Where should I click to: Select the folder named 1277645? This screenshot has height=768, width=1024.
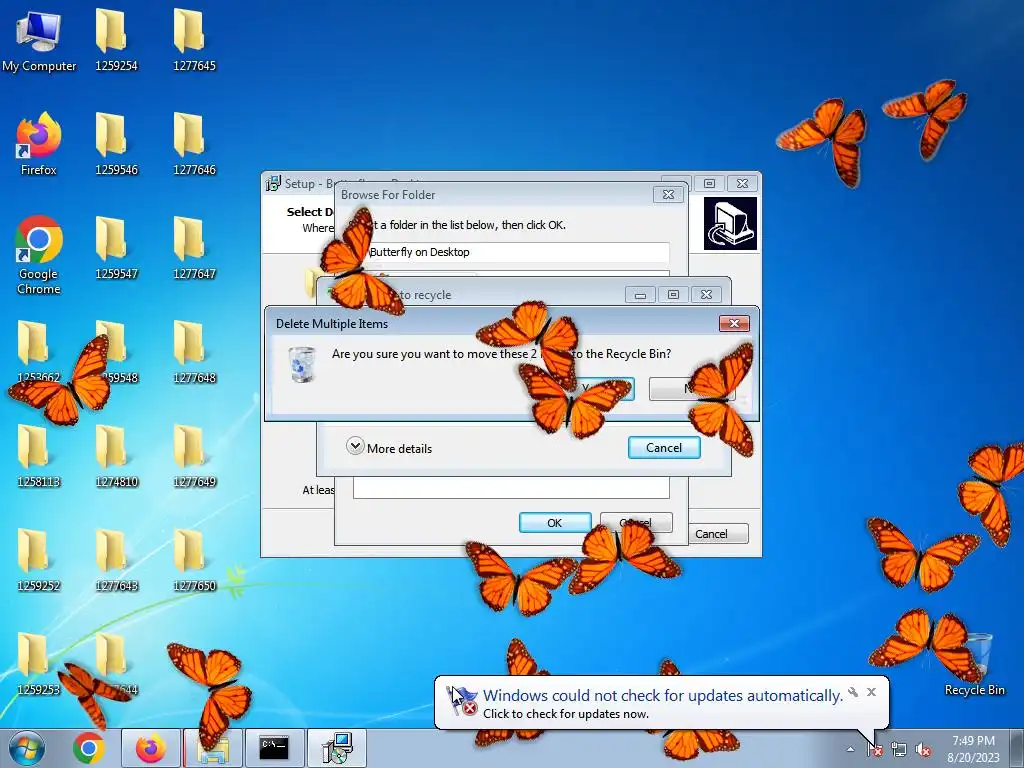[194, 40]
